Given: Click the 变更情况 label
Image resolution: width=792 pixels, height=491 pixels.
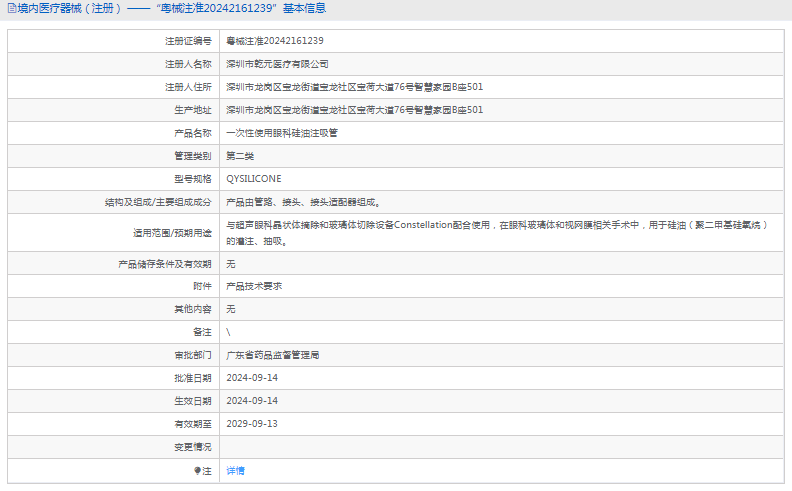Looking at the screenshot, I should coord(193,447).
